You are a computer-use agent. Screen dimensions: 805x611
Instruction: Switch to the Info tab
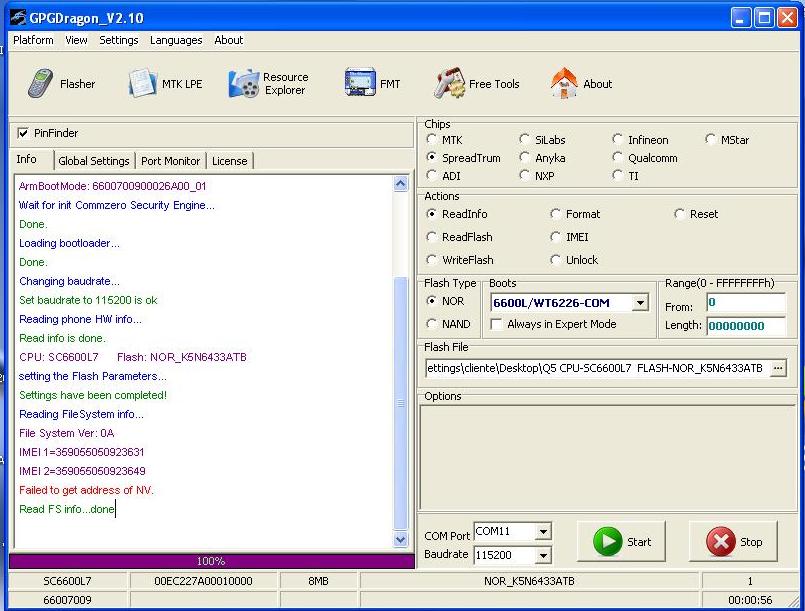click(27, 159)
